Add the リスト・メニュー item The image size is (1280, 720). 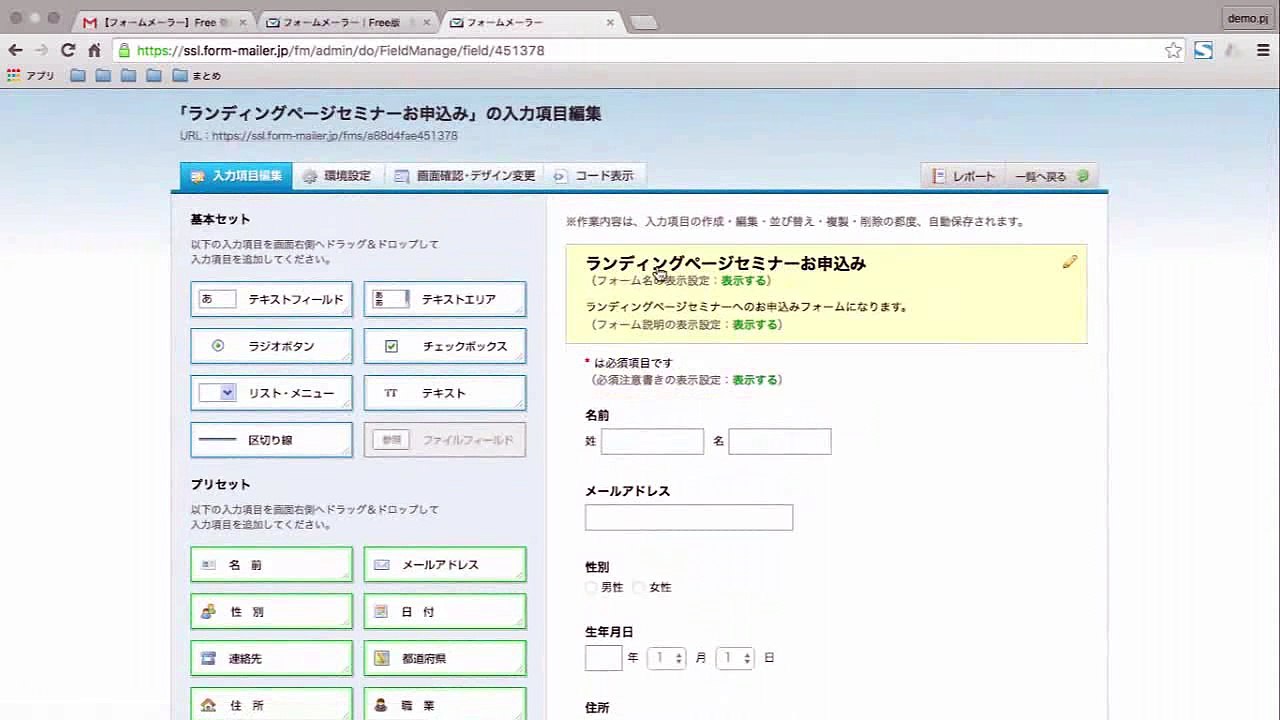pos(272,393)
